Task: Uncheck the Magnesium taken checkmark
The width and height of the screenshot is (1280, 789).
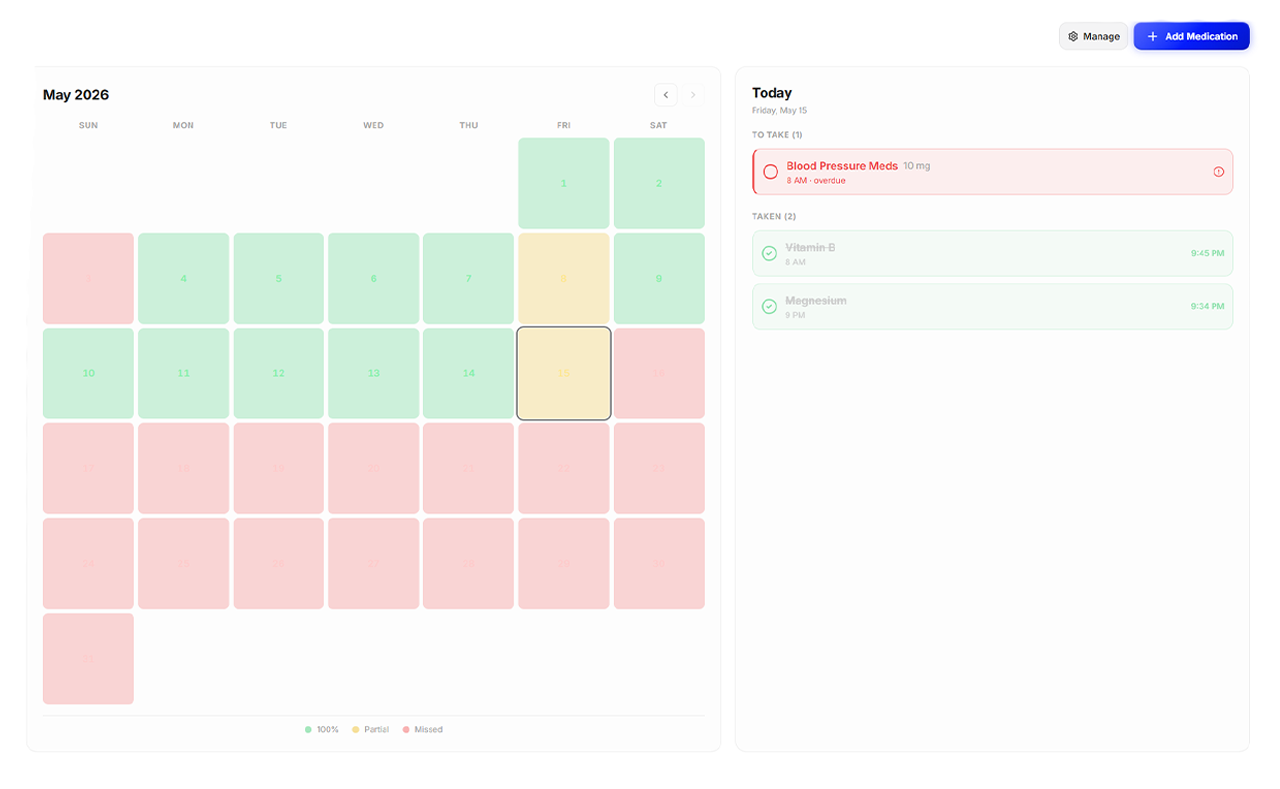Action: (769, 307)
